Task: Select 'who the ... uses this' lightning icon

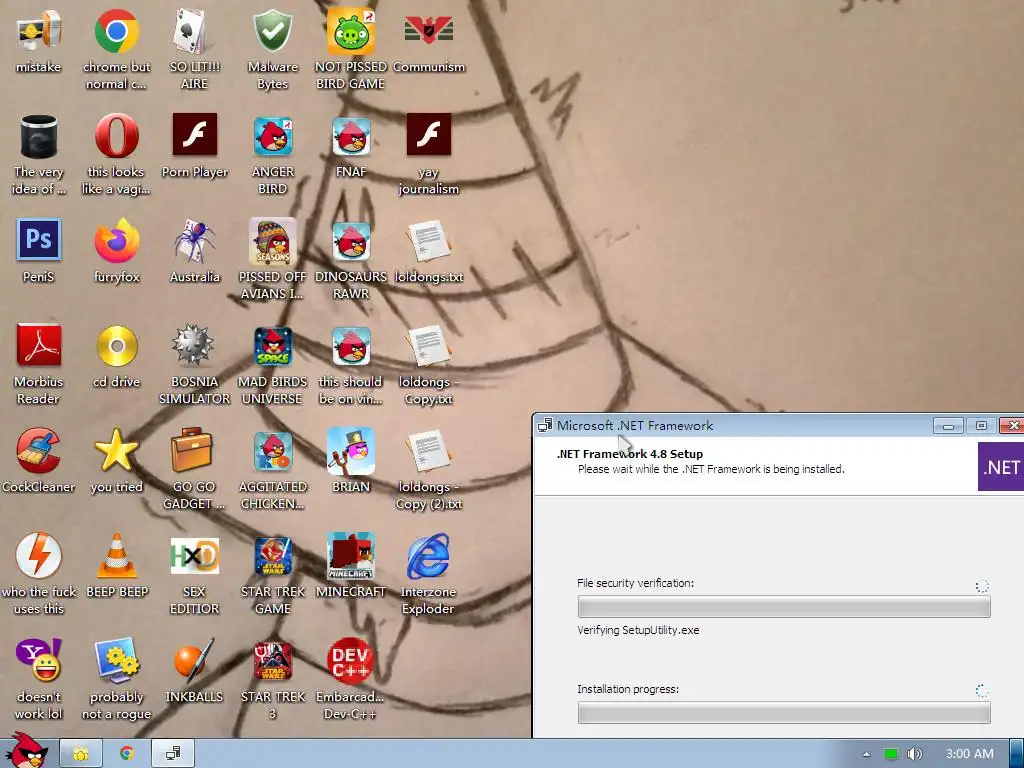Action: tap(39, 556)
